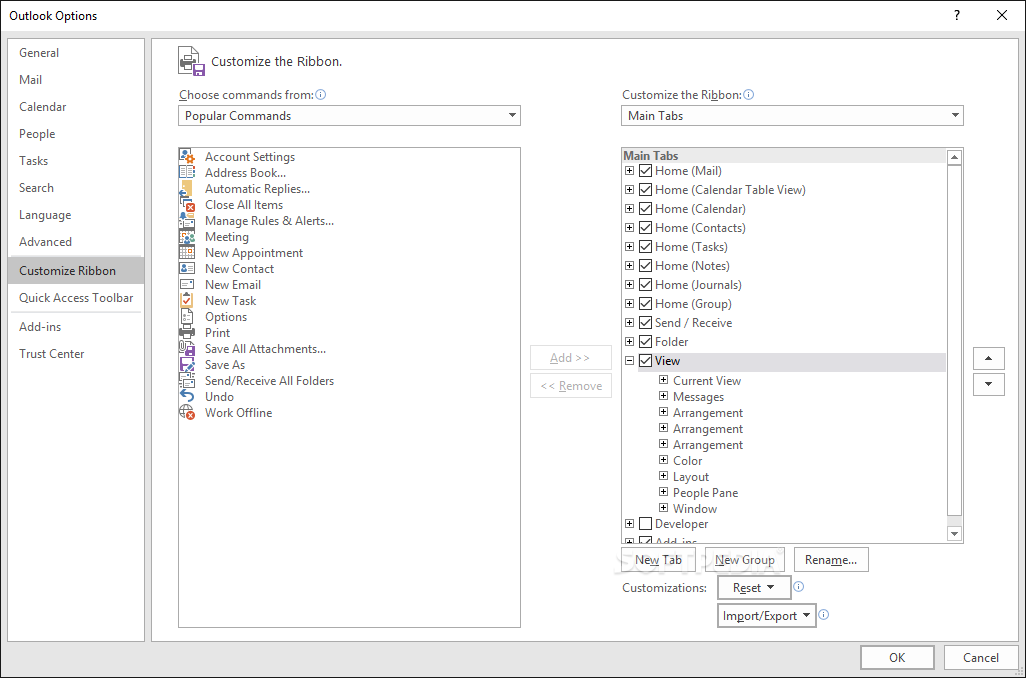
Task: Uncheck the Home (Calendar) checkbox
Action: 645,209
